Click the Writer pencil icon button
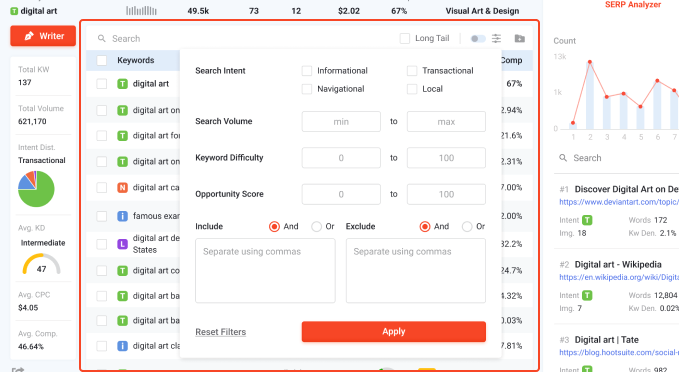The width and height of the screenshot is (679, 372). pos(43,36)
